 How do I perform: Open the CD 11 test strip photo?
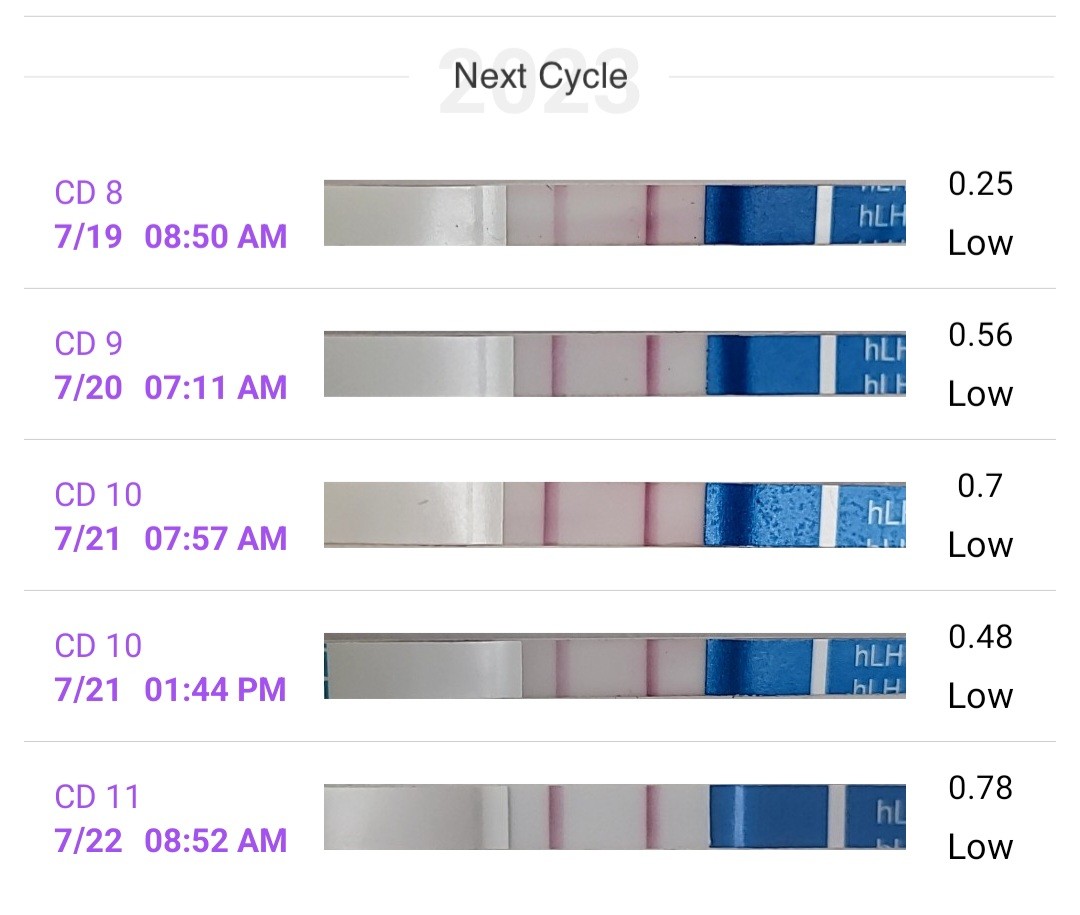(x=614, y=816)
